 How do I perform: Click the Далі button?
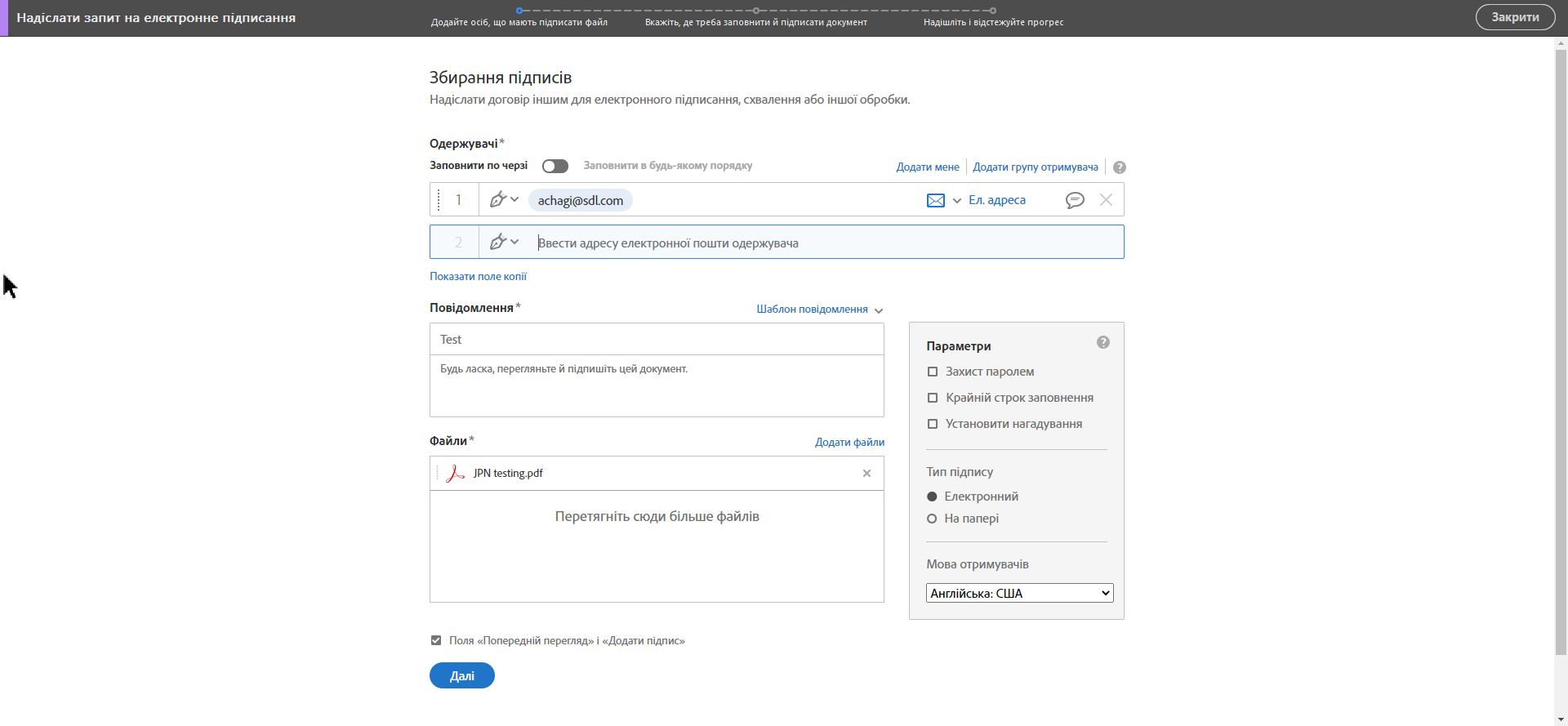pos(462,676)
